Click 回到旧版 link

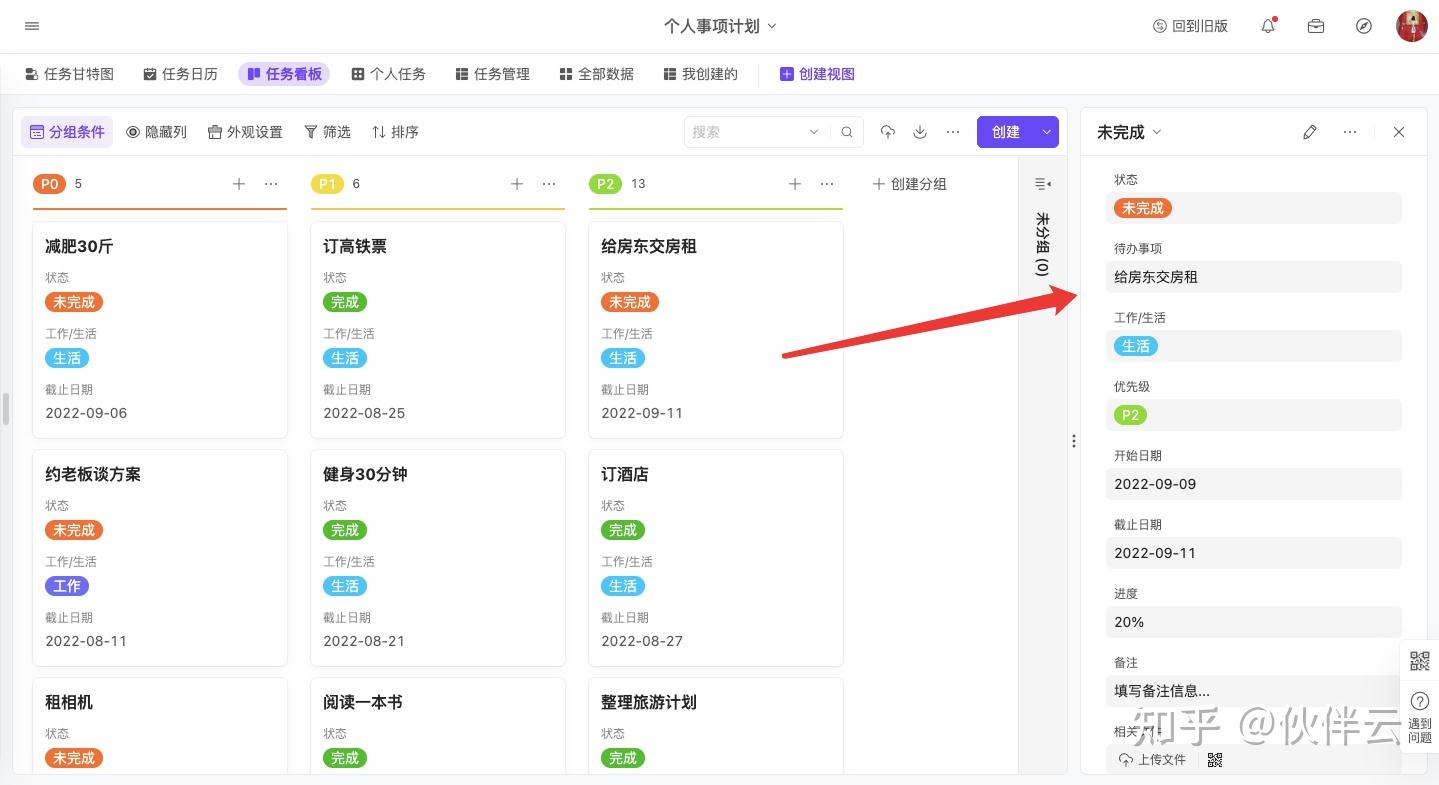pyautogui.click(x=1190, y=26)
